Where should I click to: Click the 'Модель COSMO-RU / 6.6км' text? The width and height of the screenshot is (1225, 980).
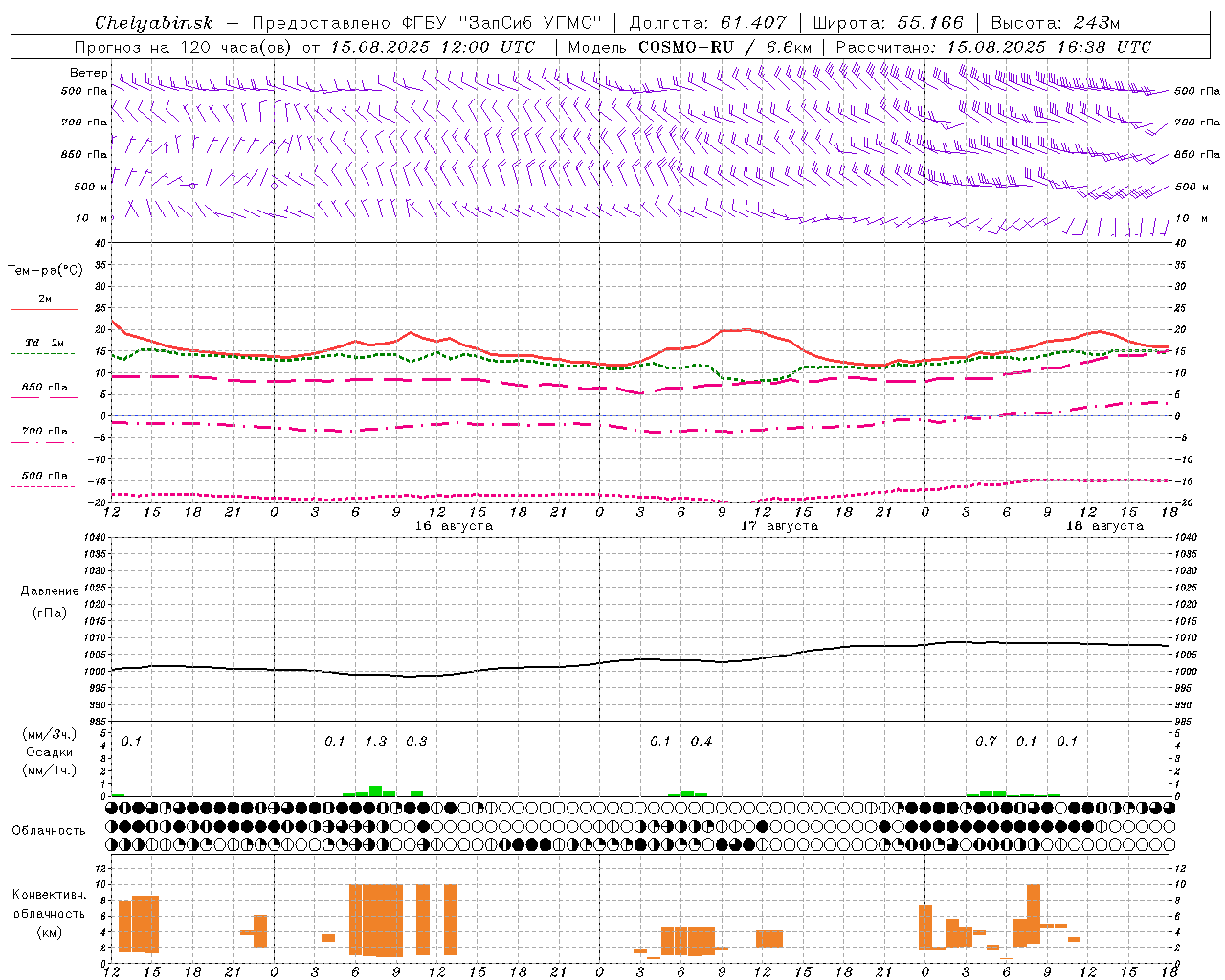click(x=689, y=47)
